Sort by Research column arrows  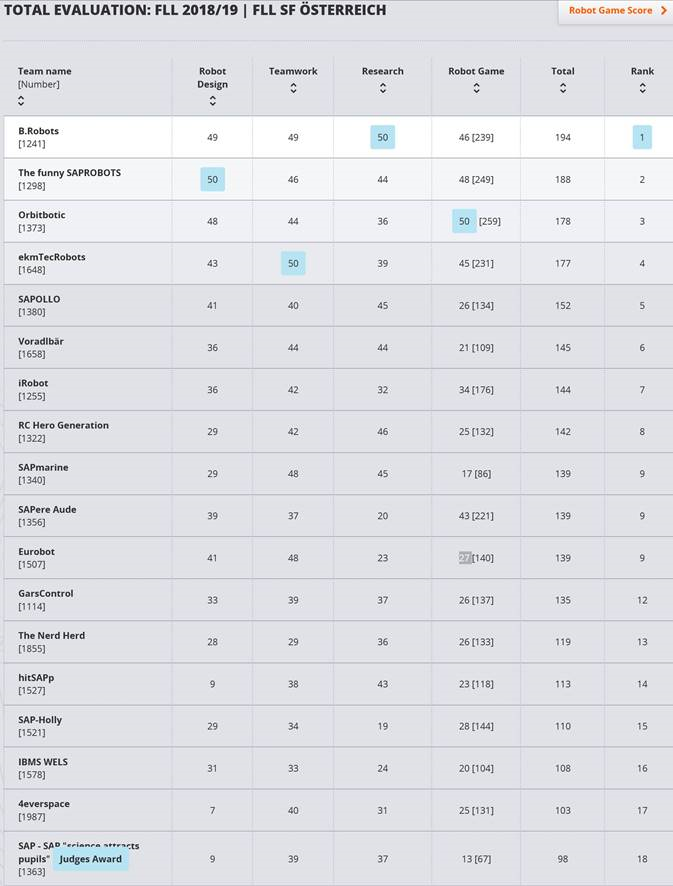pos(383,88)
